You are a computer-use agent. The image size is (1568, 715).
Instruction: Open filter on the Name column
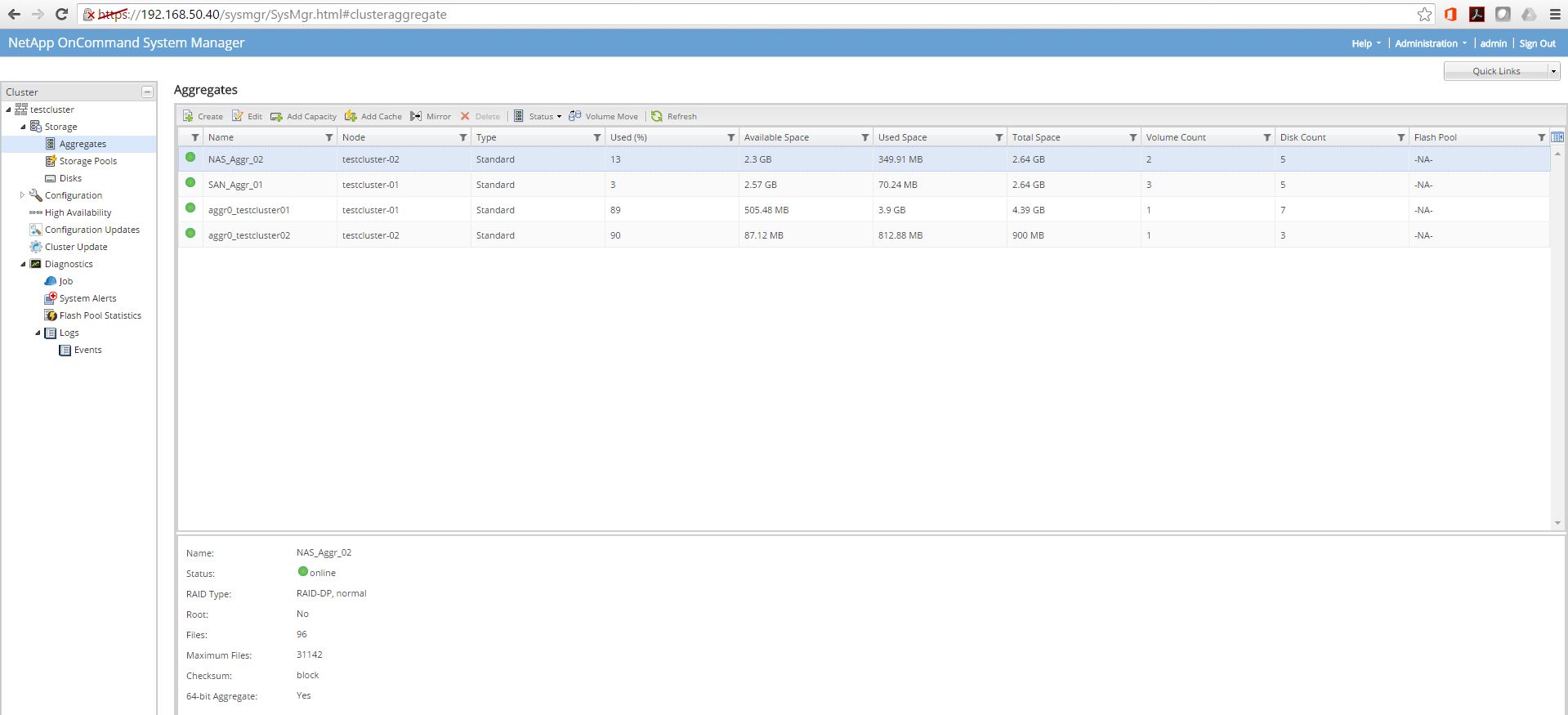(329, 137)
